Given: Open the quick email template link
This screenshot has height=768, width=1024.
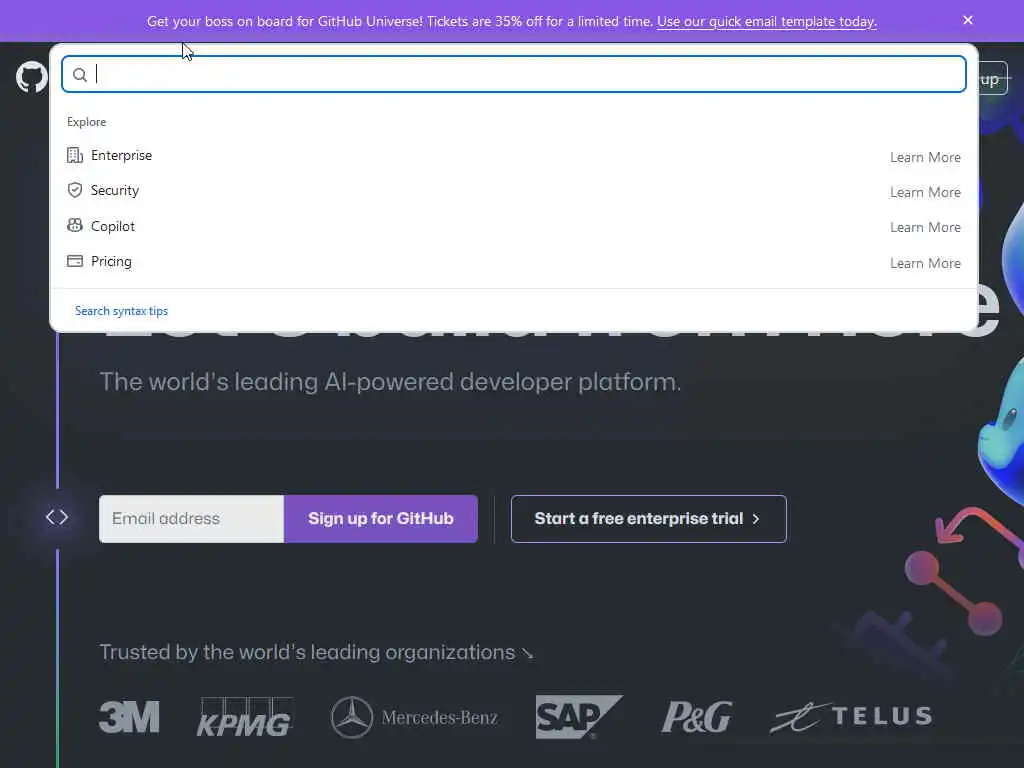Looking at the screenshot, I should [x=767, y=22].
